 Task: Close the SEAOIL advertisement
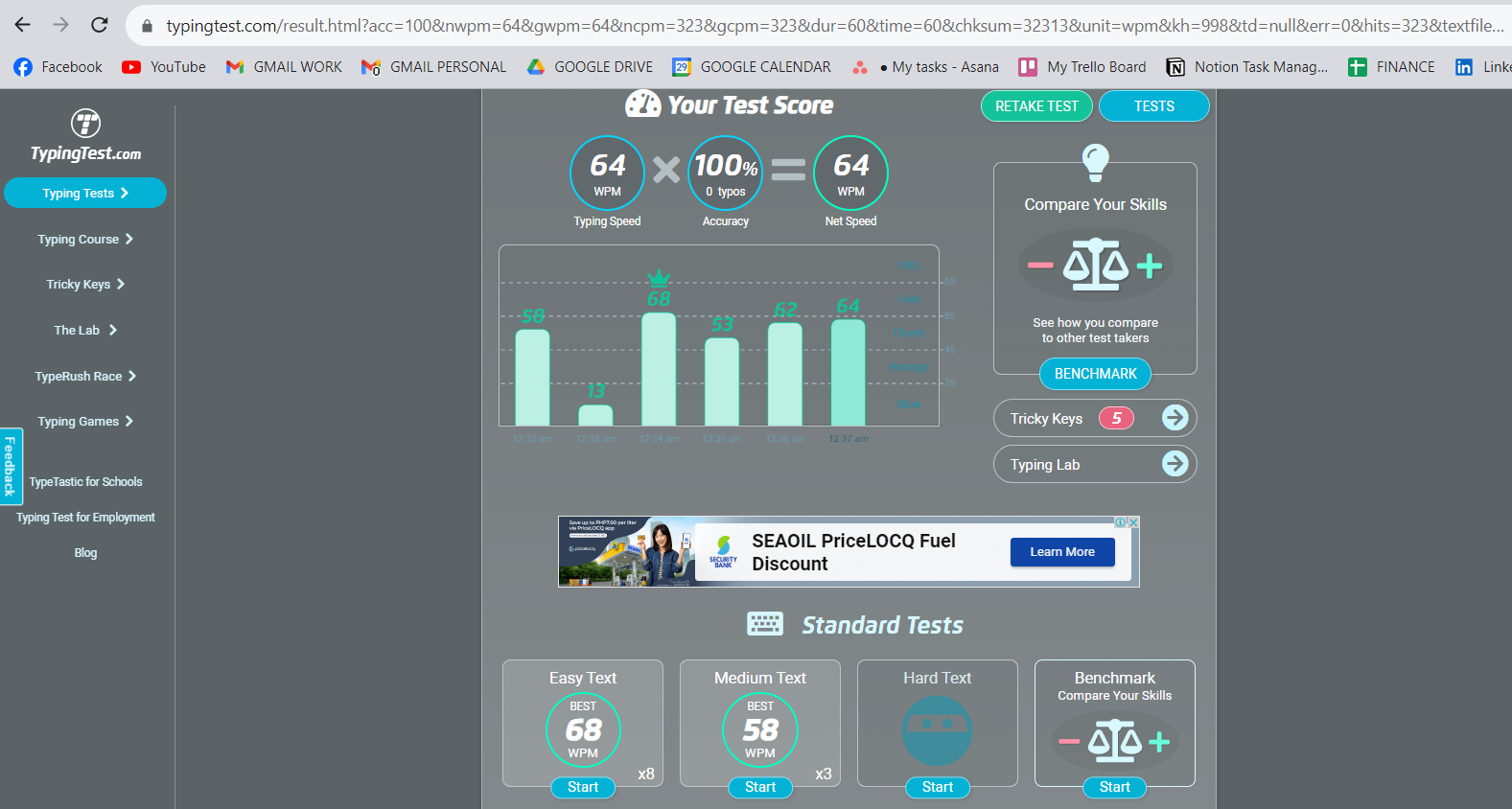(x=1133, y=522)
